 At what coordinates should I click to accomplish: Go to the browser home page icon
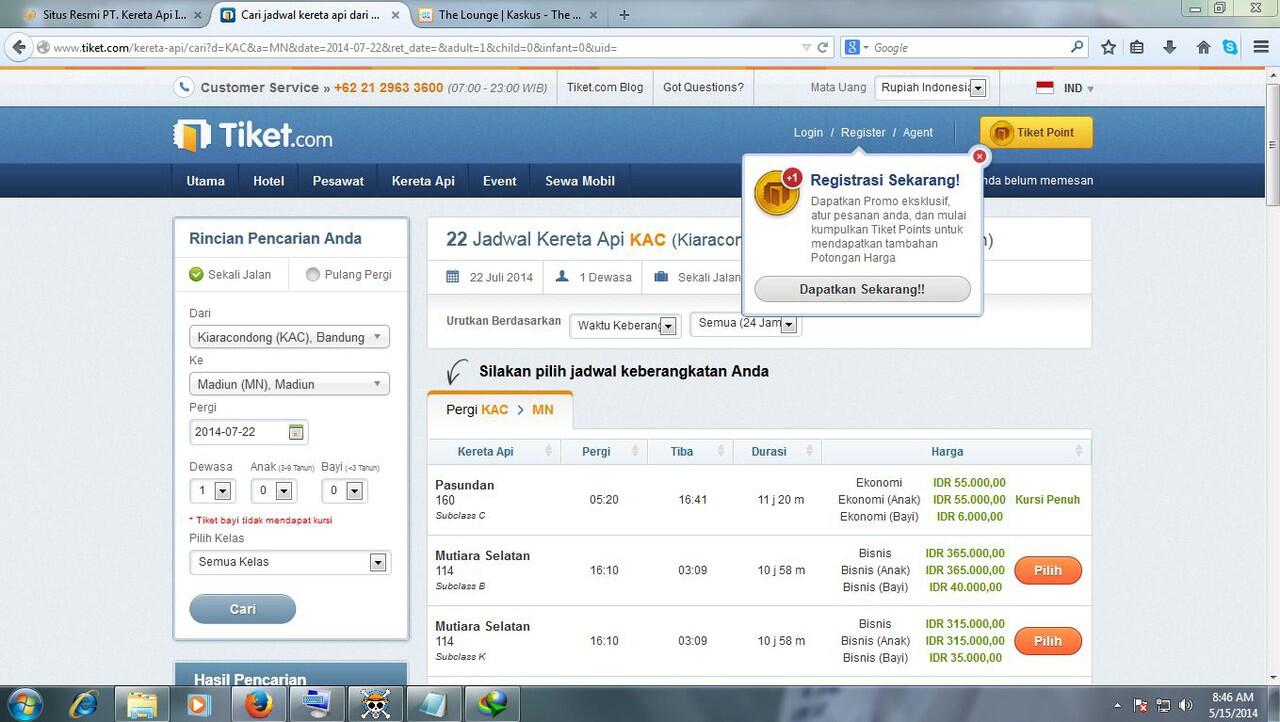(x=1204, y=47)
